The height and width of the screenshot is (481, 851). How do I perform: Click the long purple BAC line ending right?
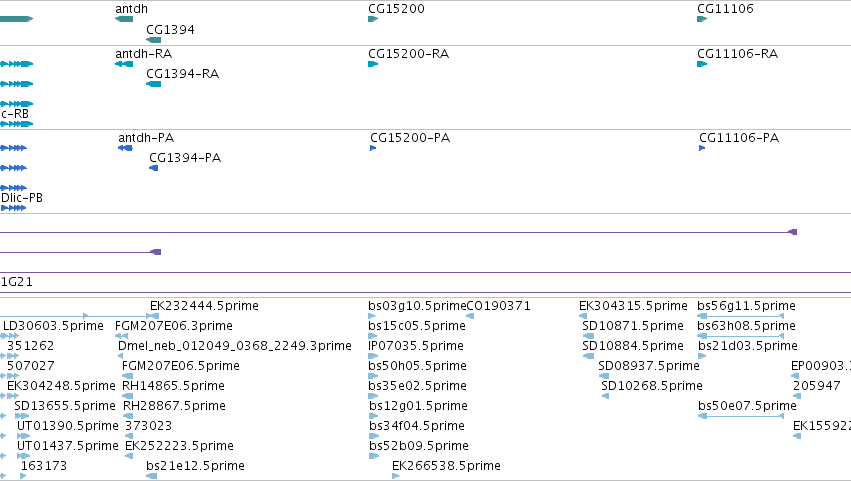click(x=398, y=232)
